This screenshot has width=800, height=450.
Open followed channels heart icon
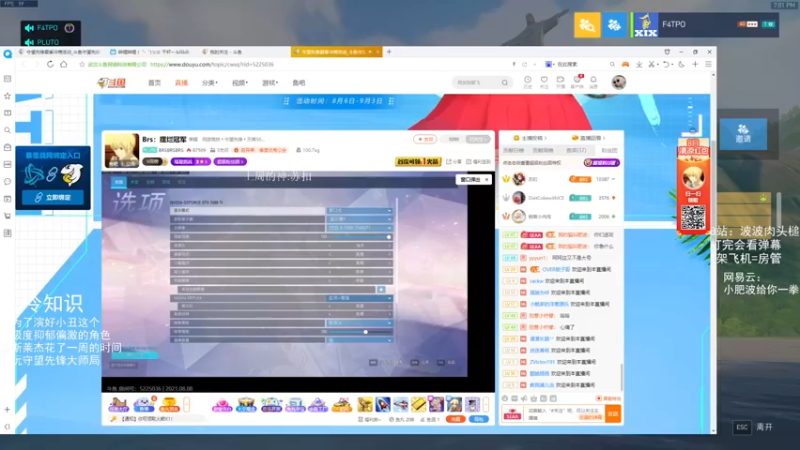coord(544,80)
